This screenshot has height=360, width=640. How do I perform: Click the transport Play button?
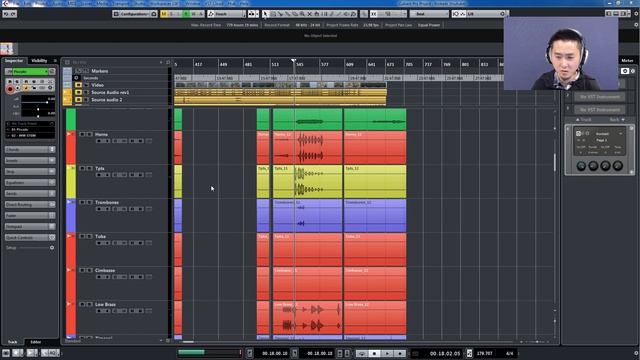(x=387, y=353)
